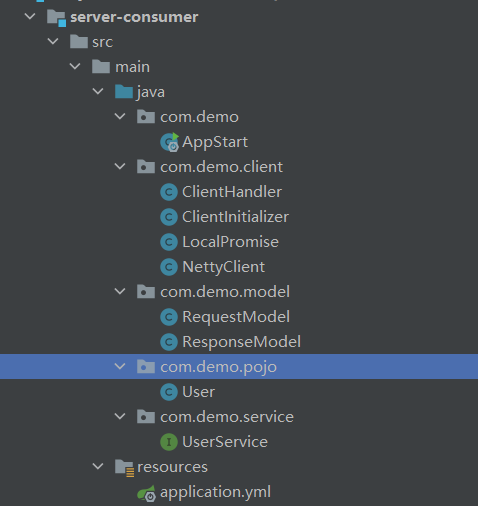Click the ClientHandler class icon

click(x=169, y=192)
